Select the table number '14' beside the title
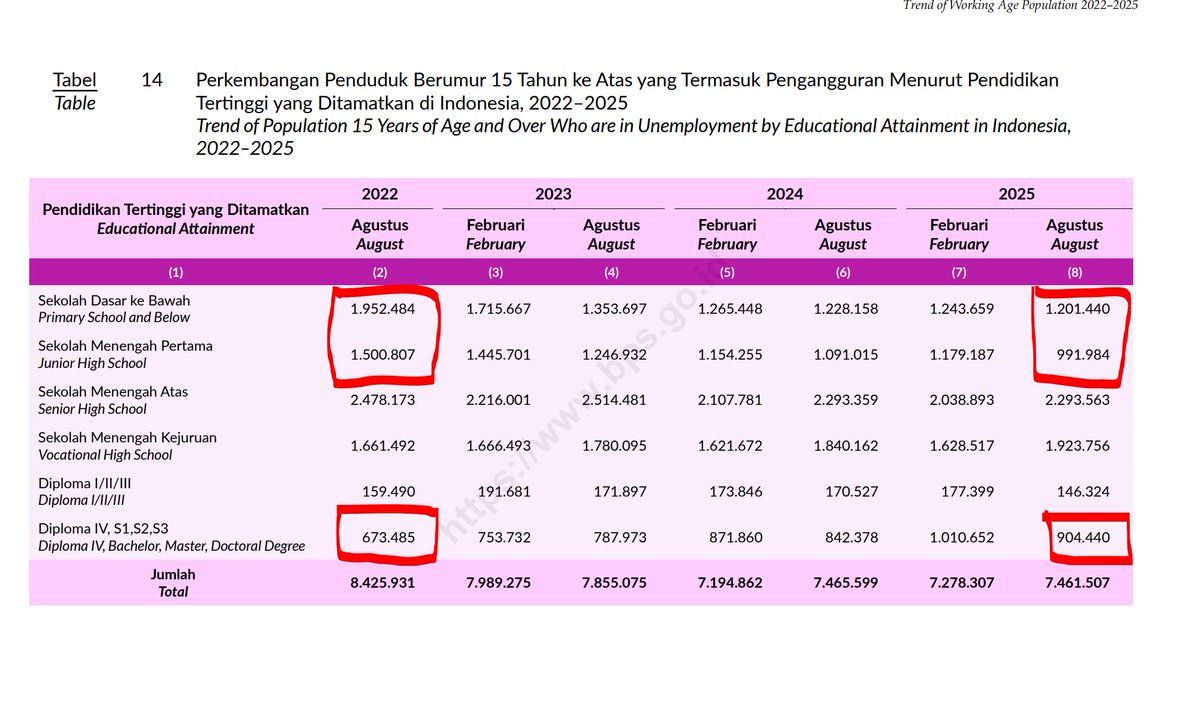Image resolution: width=1200 pixels, height=702 pixels. [x=152, y=79]
